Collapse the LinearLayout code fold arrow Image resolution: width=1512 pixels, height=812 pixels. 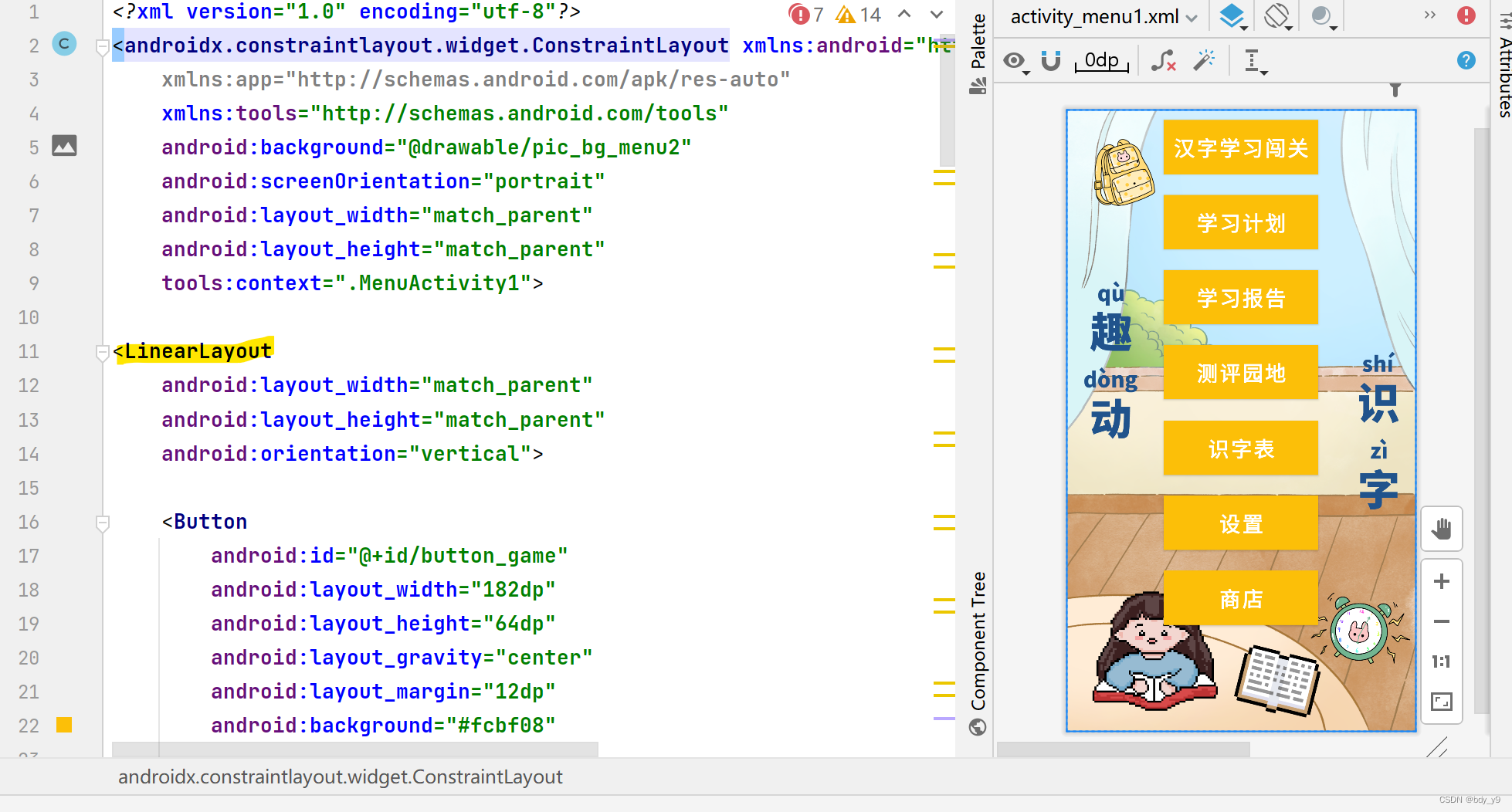point(102,353)
